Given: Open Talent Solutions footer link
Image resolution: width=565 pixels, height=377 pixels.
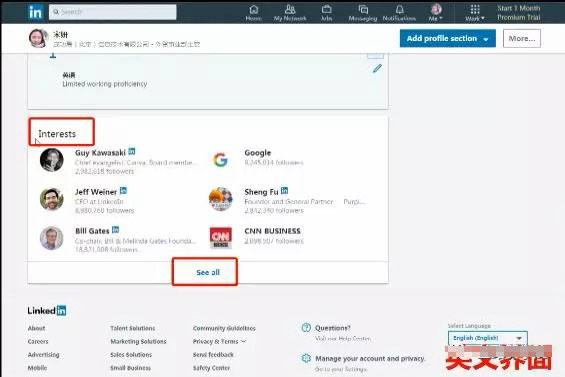Looking at the screenshot, I should (133, 328).
